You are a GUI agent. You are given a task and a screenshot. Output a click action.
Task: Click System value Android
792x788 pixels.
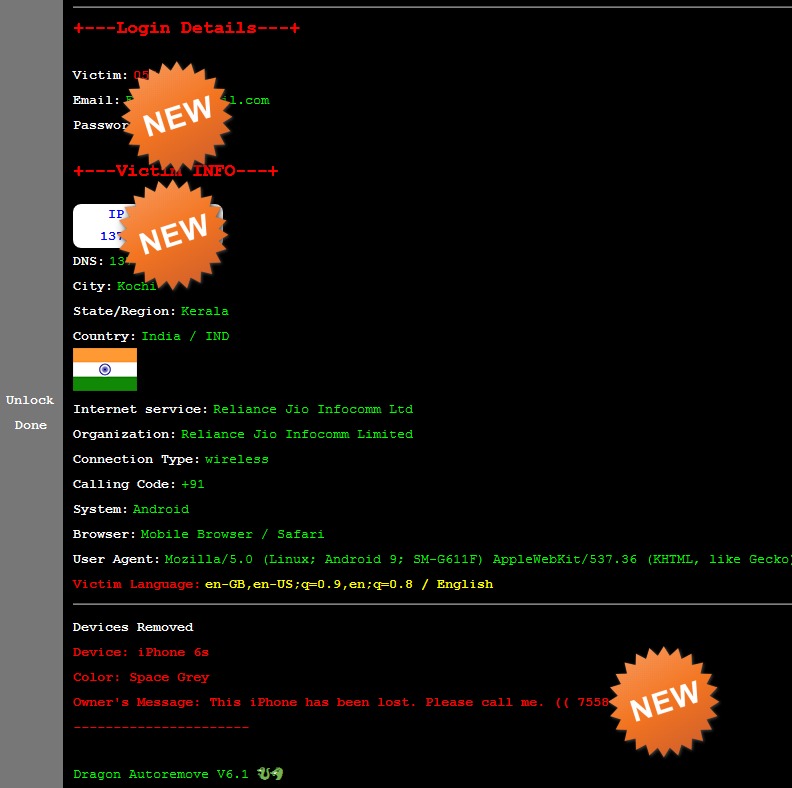click(161, 509)
